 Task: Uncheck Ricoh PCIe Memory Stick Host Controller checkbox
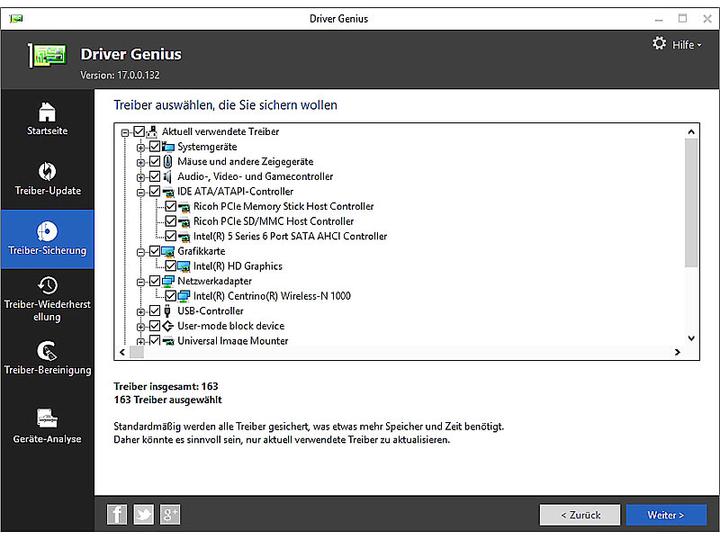pyautogui.click(x=171, y=206)
